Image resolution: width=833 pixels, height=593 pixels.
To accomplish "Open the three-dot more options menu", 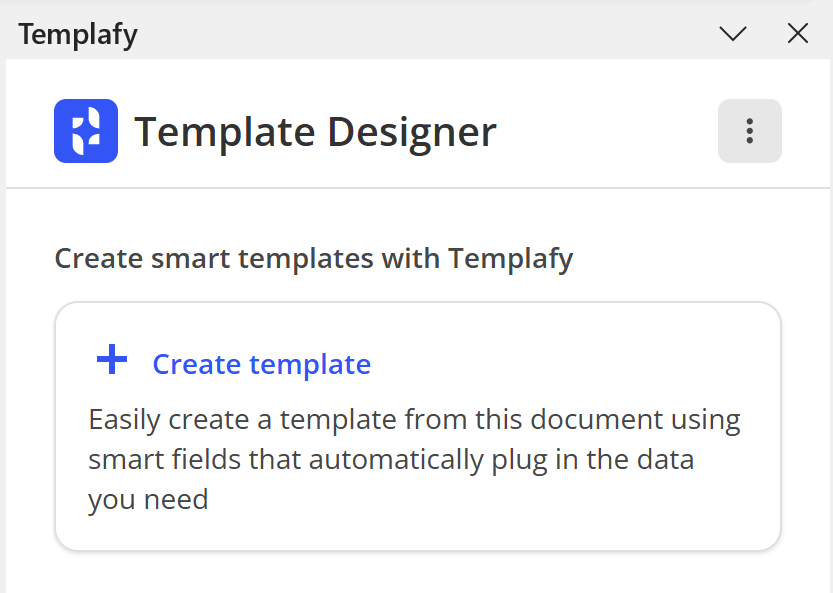I will pyautogui.click(x=750, y=131).
